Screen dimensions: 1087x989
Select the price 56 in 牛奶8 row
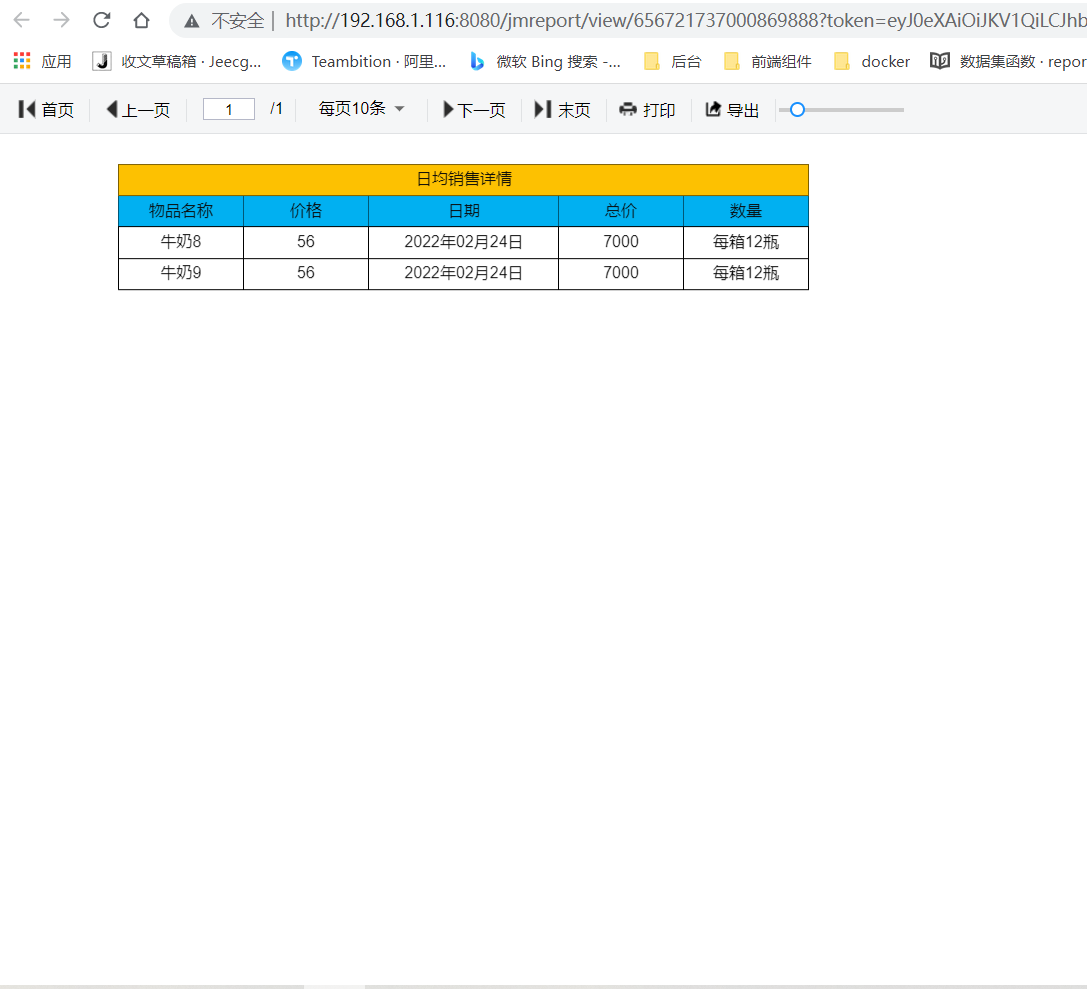[306, 242]
